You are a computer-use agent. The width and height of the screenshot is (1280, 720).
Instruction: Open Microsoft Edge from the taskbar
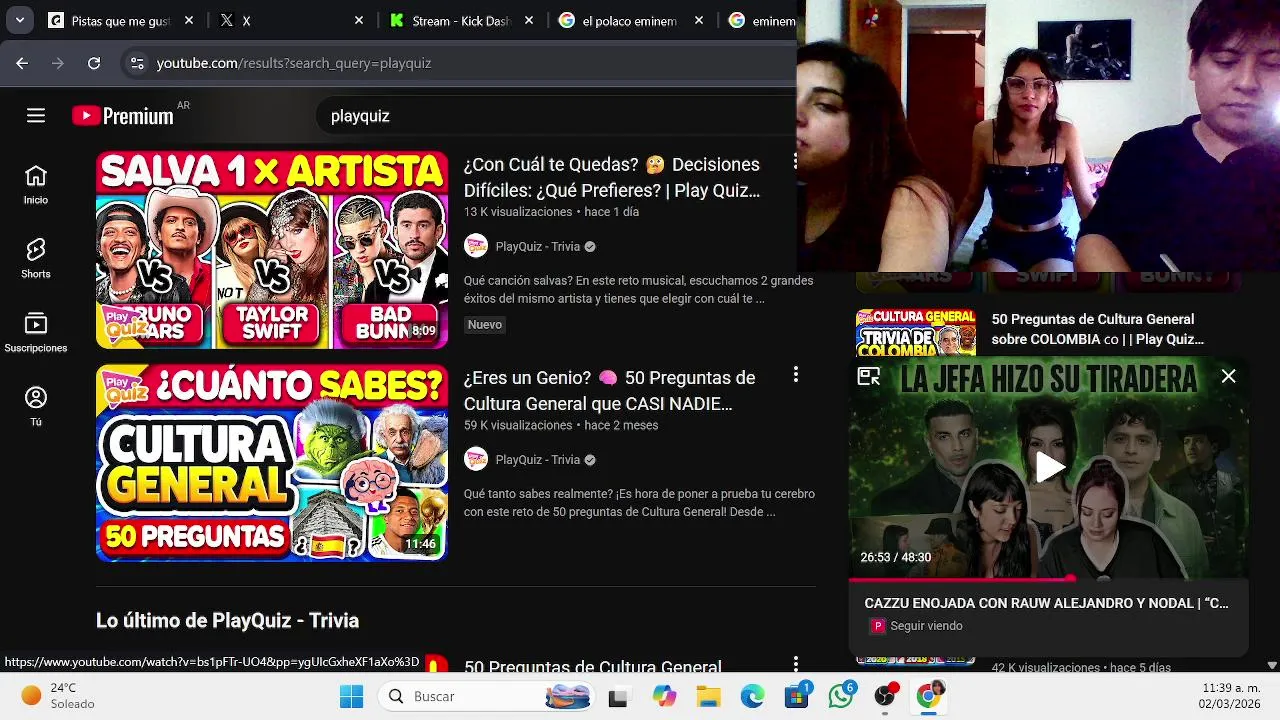pos(752,696)
